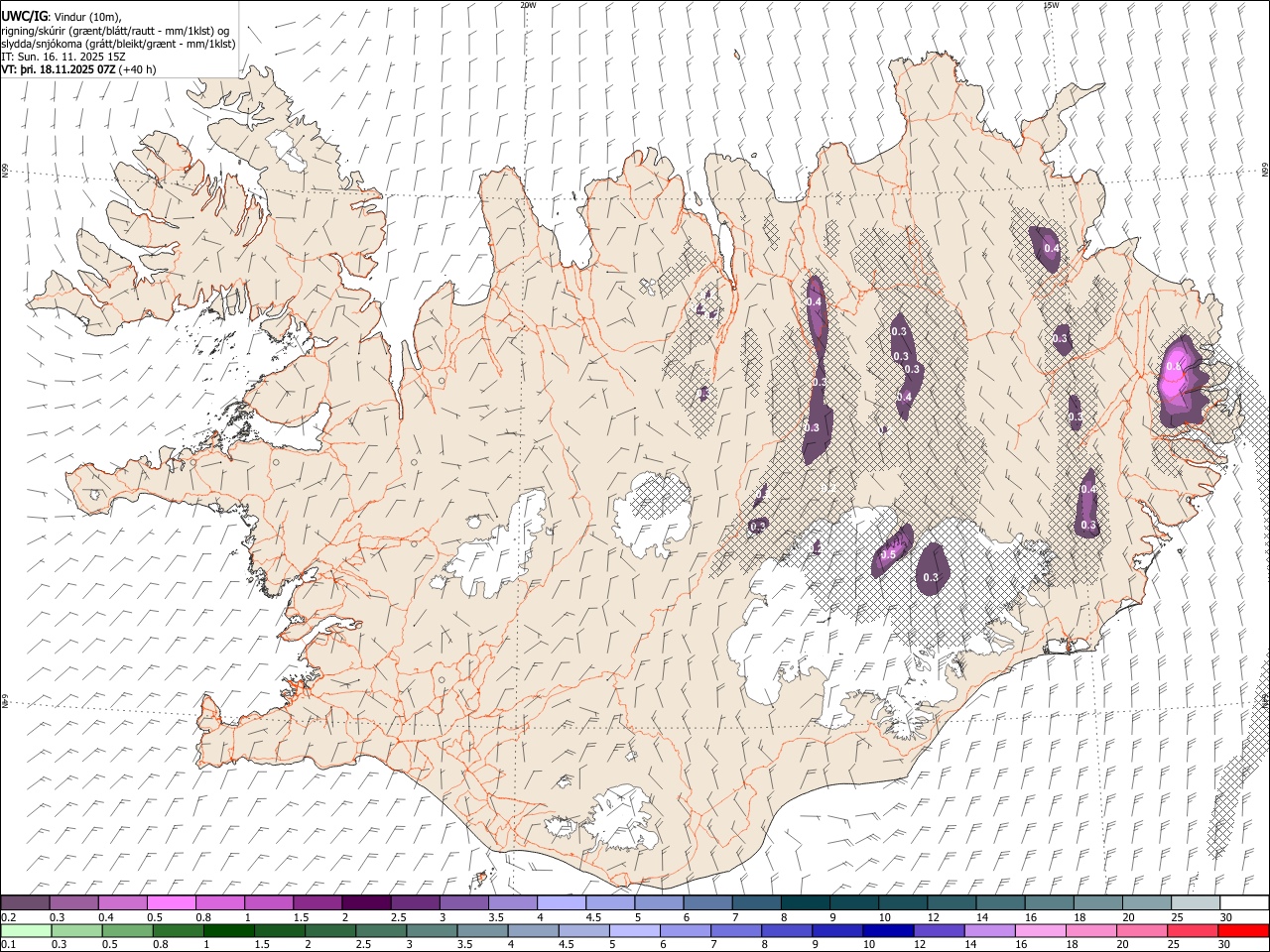Click the 'IT: Sun. 16. 11. 2025 15Z' line
Image resolution: width=1270 pixels, height=952 pixels.
click(x=63, y=57)
